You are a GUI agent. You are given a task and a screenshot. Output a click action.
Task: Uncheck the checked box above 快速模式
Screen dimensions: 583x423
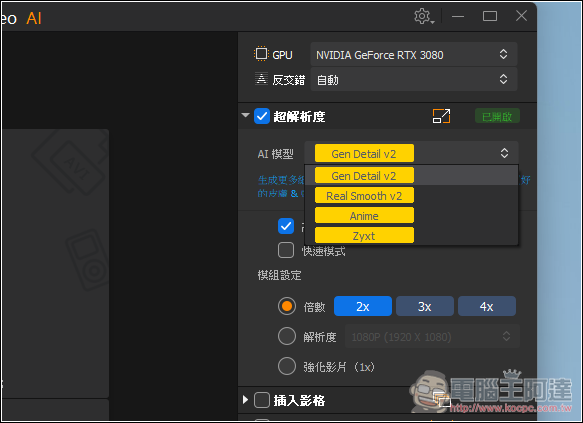(x=286, y=226)
